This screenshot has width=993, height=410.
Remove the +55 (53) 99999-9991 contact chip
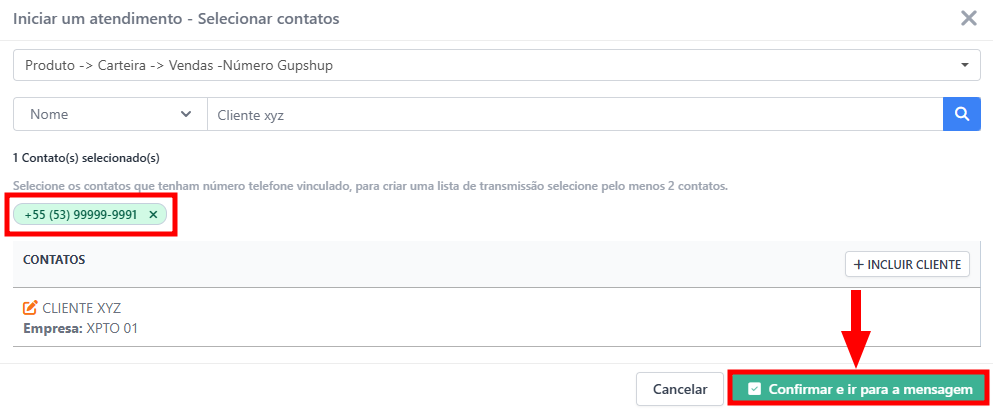(153, 214)
